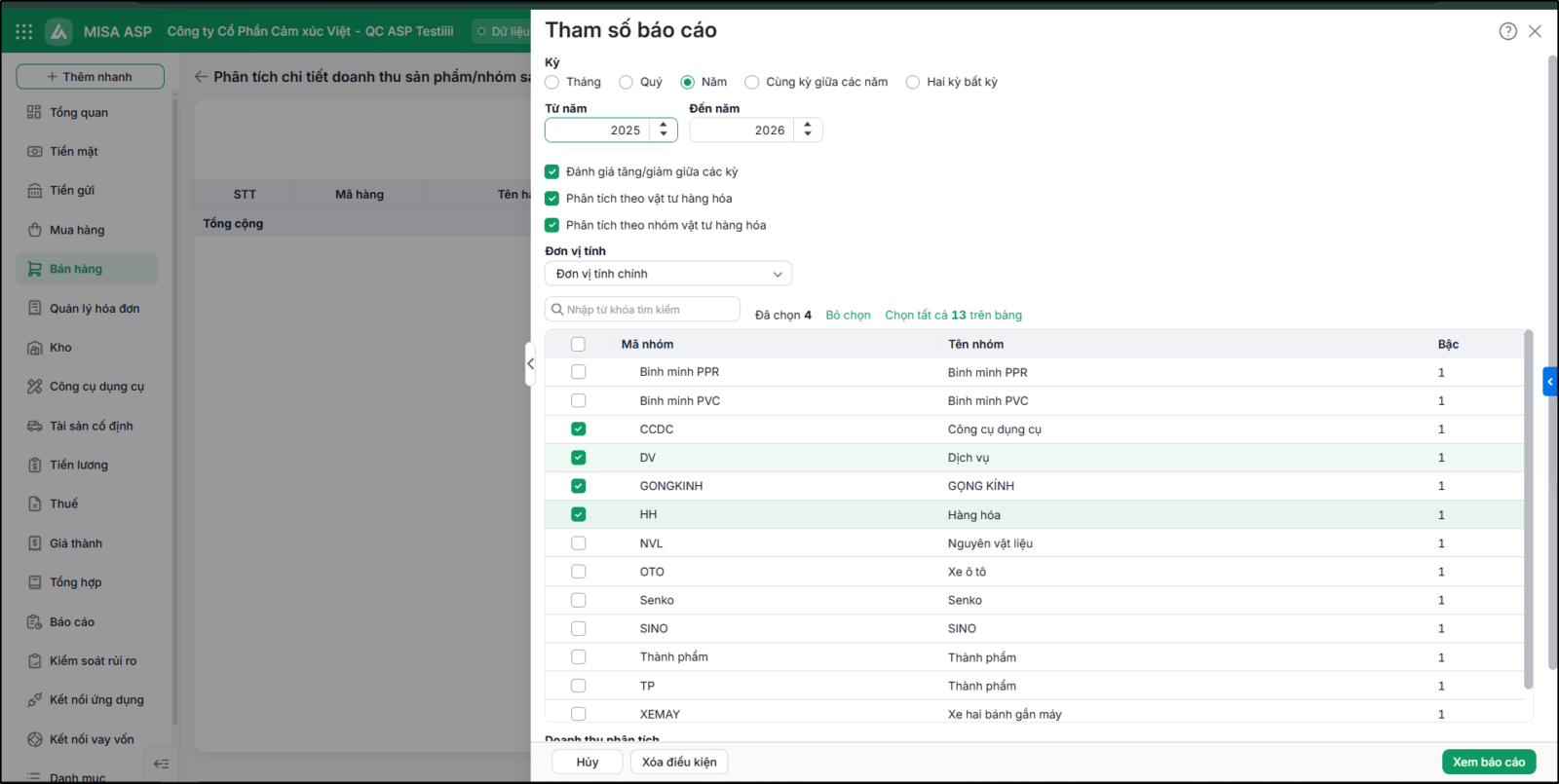The image size is (1559, 784).
Task: Open help for report parameters
Action: (1507, 31)
